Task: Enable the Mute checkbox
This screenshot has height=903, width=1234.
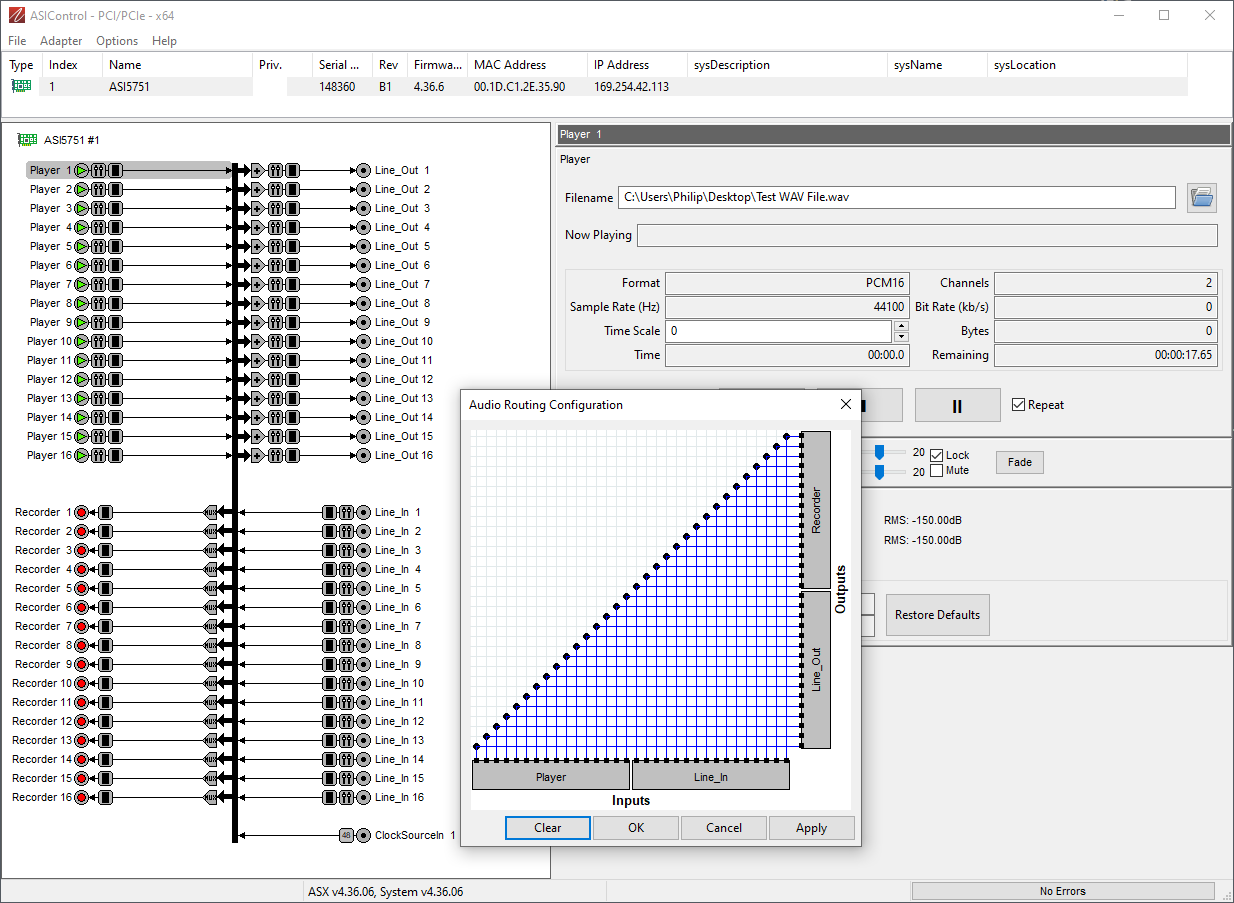Action: (x=936, y=470)
